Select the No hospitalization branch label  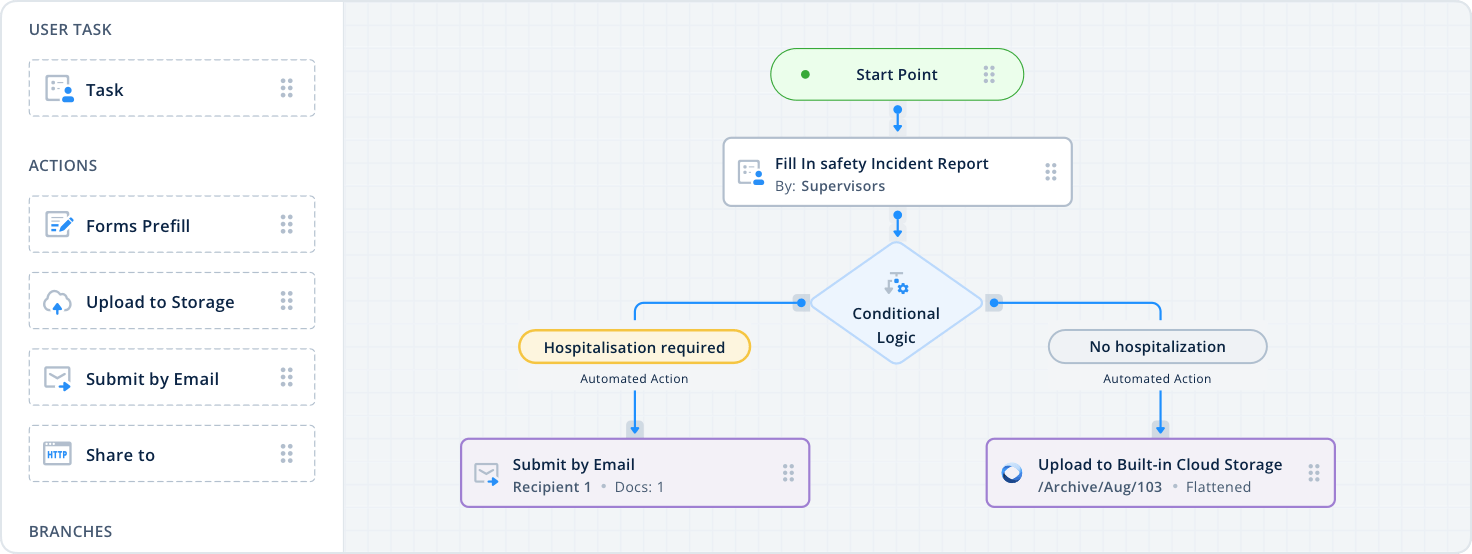coord(1157,347)
